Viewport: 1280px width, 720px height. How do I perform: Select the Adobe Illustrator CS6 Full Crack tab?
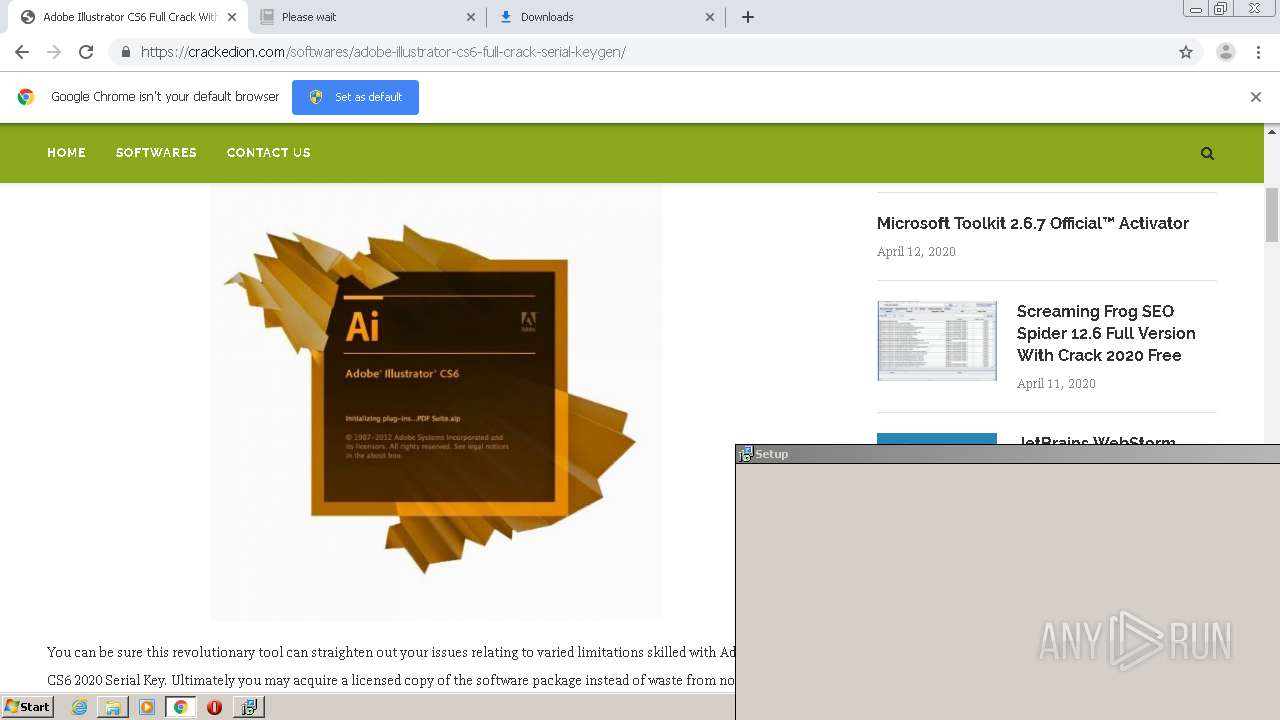click(128, 17)
